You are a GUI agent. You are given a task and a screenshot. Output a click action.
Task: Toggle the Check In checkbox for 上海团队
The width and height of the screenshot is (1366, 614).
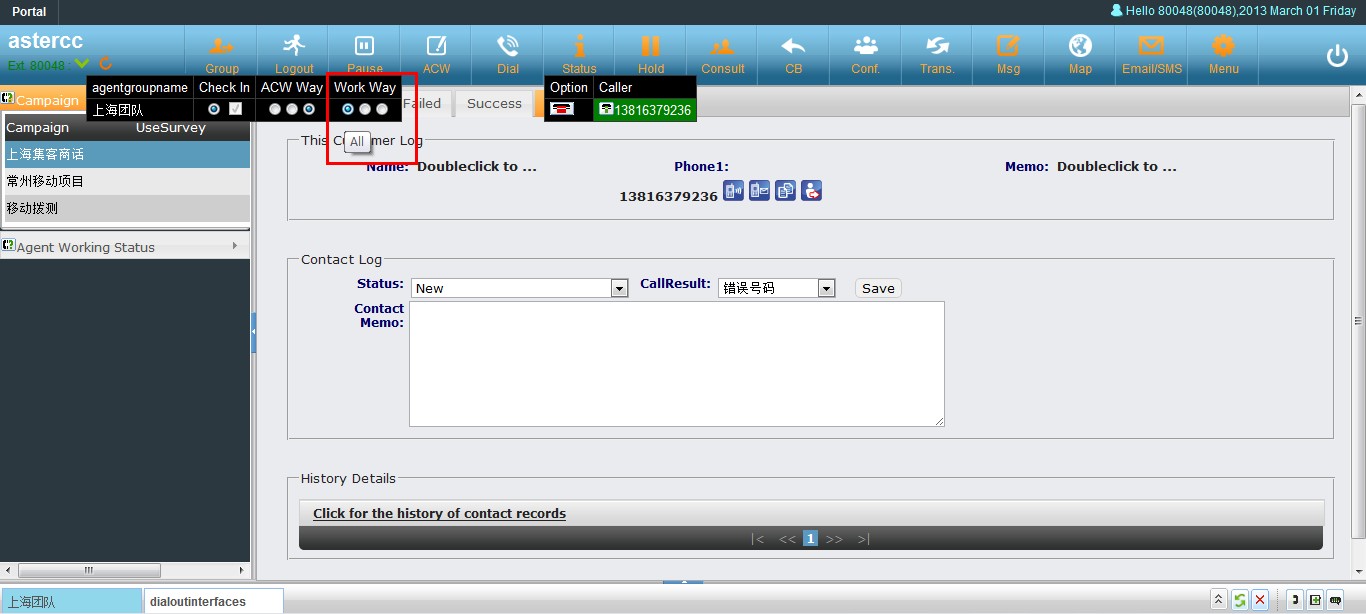(236, 109)
